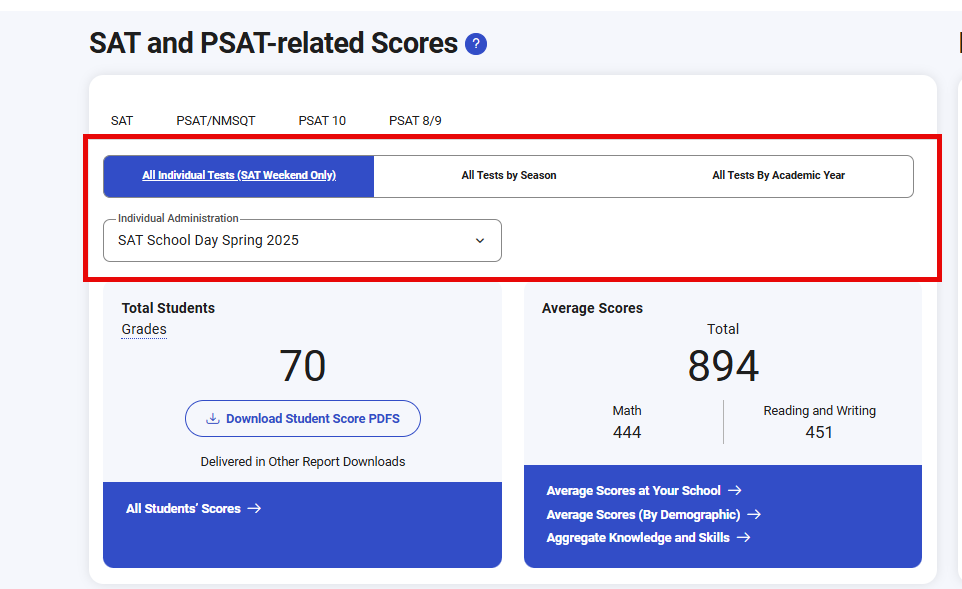The image size is (962, 589).
Task: Click arrow beside Average Scores at Your School
Action: [734, 491]
